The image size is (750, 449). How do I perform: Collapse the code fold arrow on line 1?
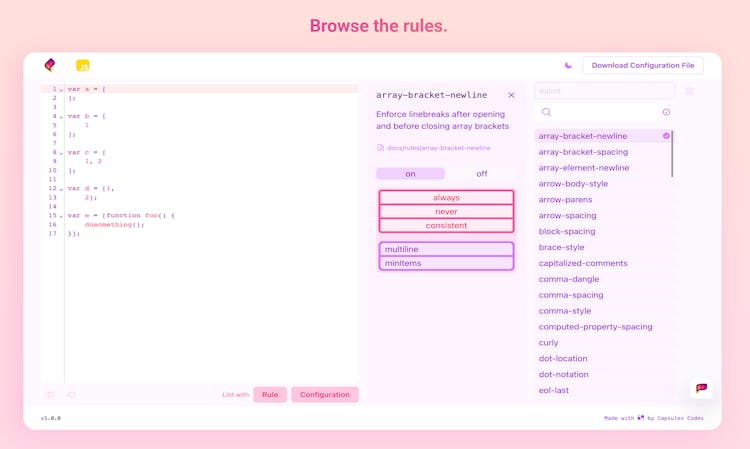click(x=61, y=90)
